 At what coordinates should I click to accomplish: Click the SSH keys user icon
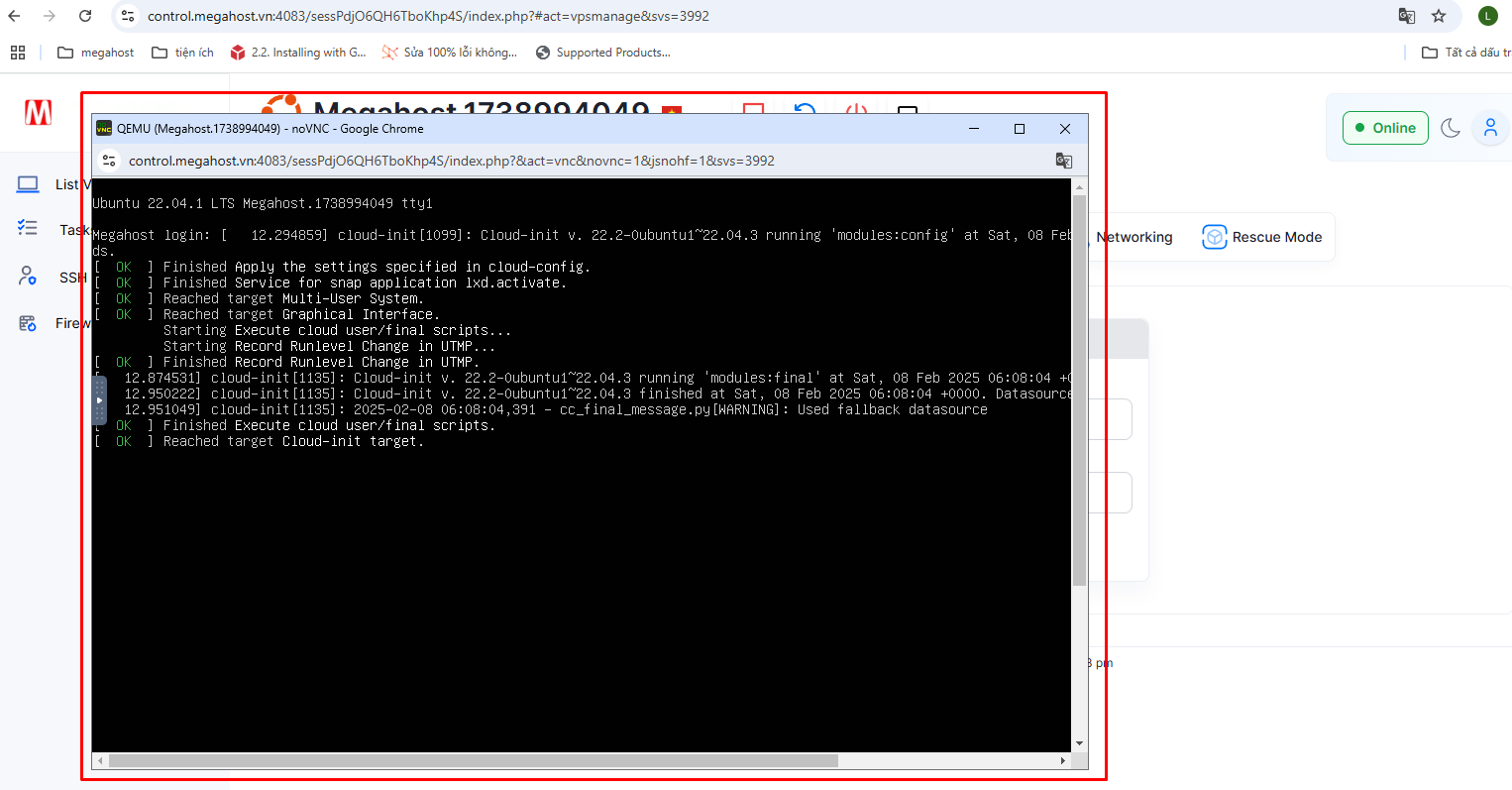pyautogui.click(x=28, y=277)
